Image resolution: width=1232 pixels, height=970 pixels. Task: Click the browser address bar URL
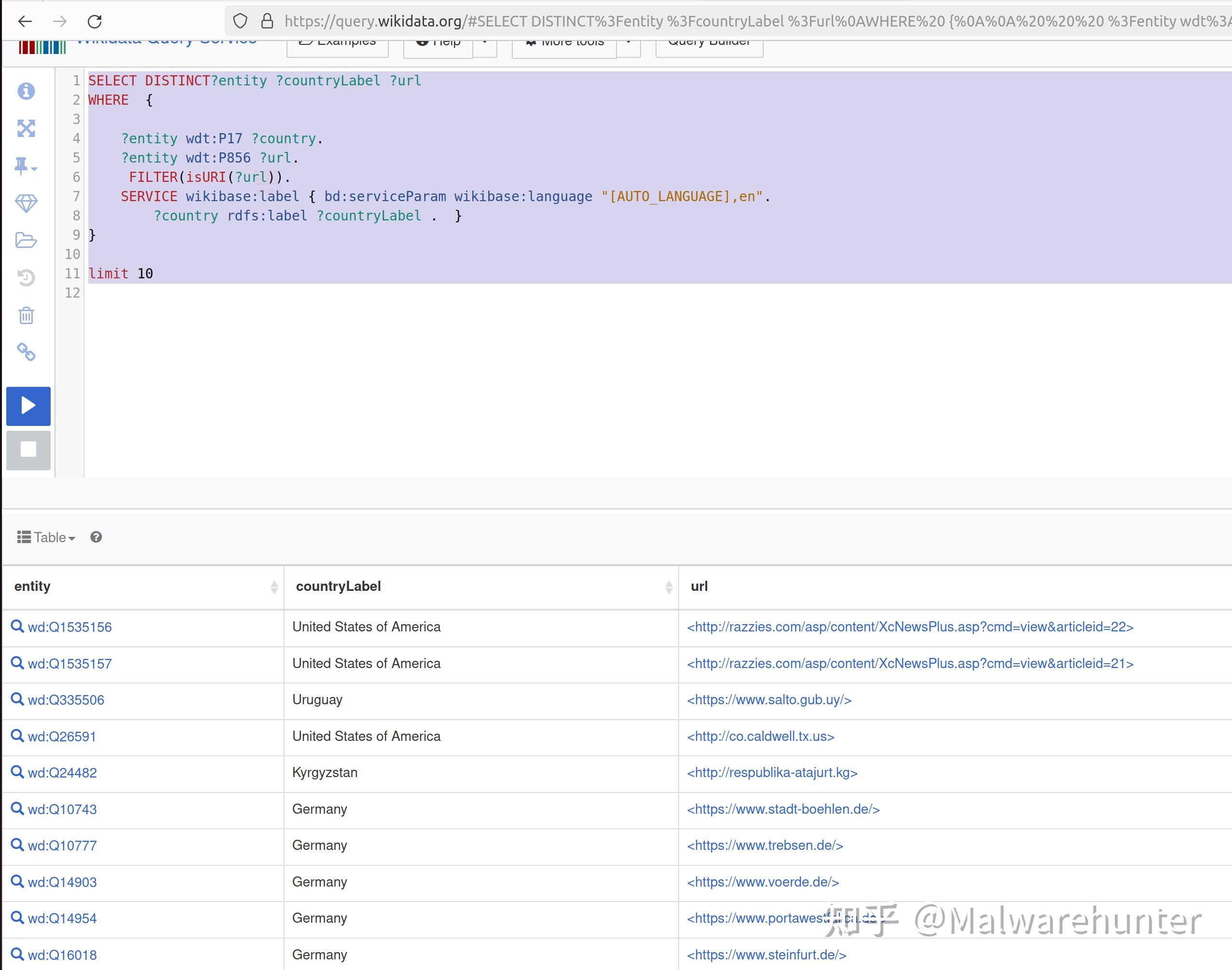tap(739, 22)
